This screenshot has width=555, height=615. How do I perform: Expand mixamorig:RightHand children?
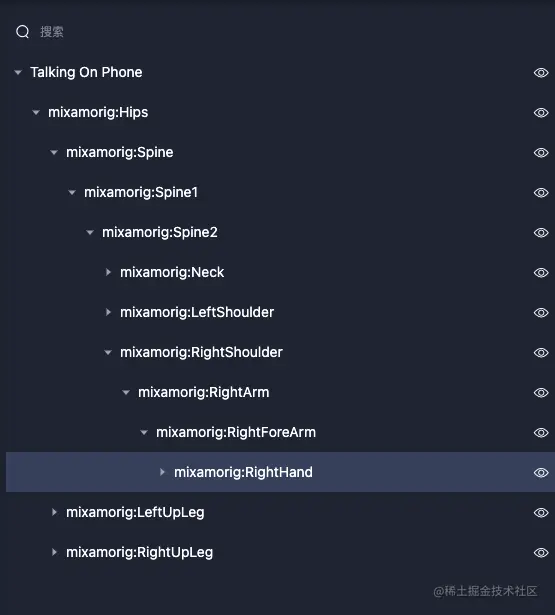[162, 472]
